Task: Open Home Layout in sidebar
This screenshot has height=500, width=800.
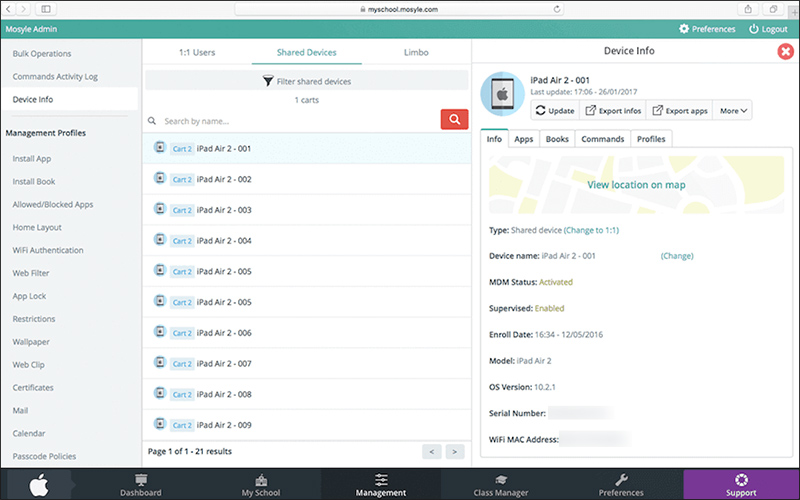Action: point(37,228)
